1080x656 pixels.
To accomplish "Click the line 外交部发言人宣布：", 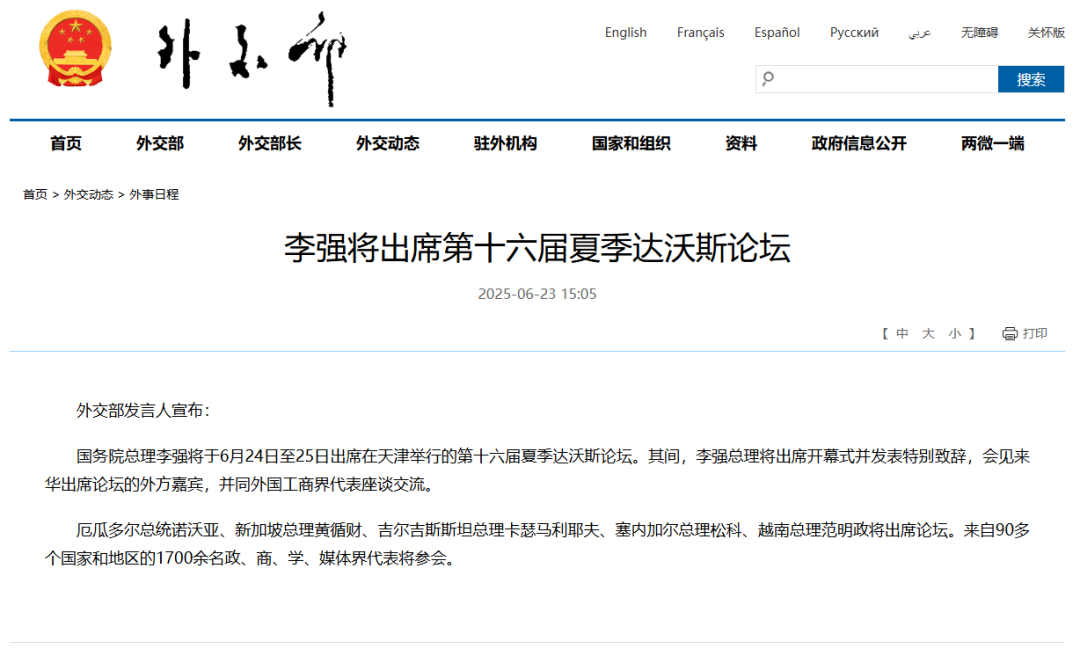I will point(143,411).
